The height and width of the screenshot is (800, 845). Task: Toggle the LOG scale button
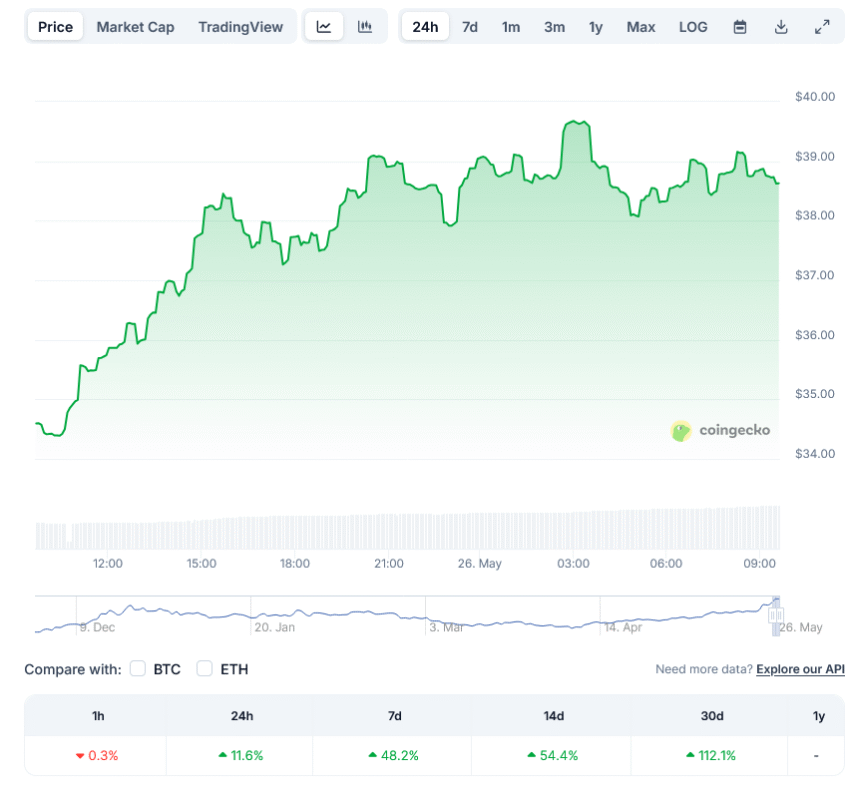693,27
